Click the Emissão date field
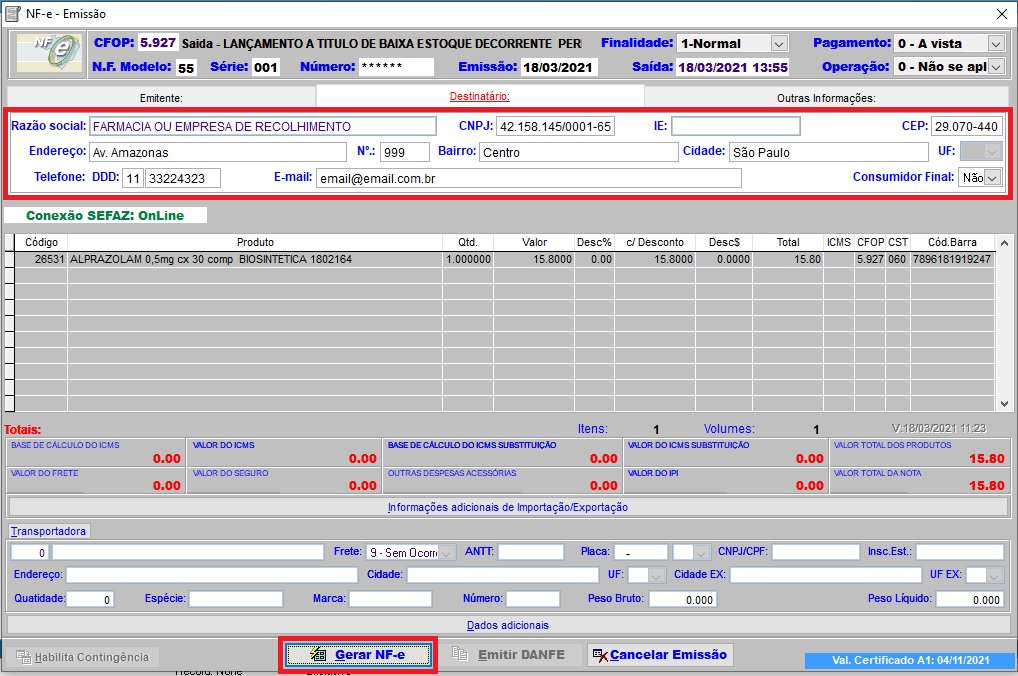 point(558,67)
